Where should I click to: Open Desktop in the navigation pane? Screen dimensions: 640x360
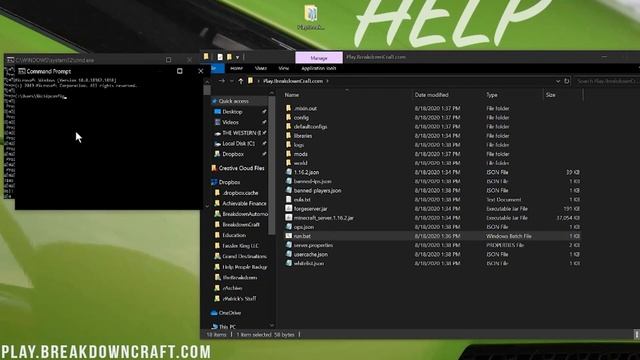tap(232, 111)
